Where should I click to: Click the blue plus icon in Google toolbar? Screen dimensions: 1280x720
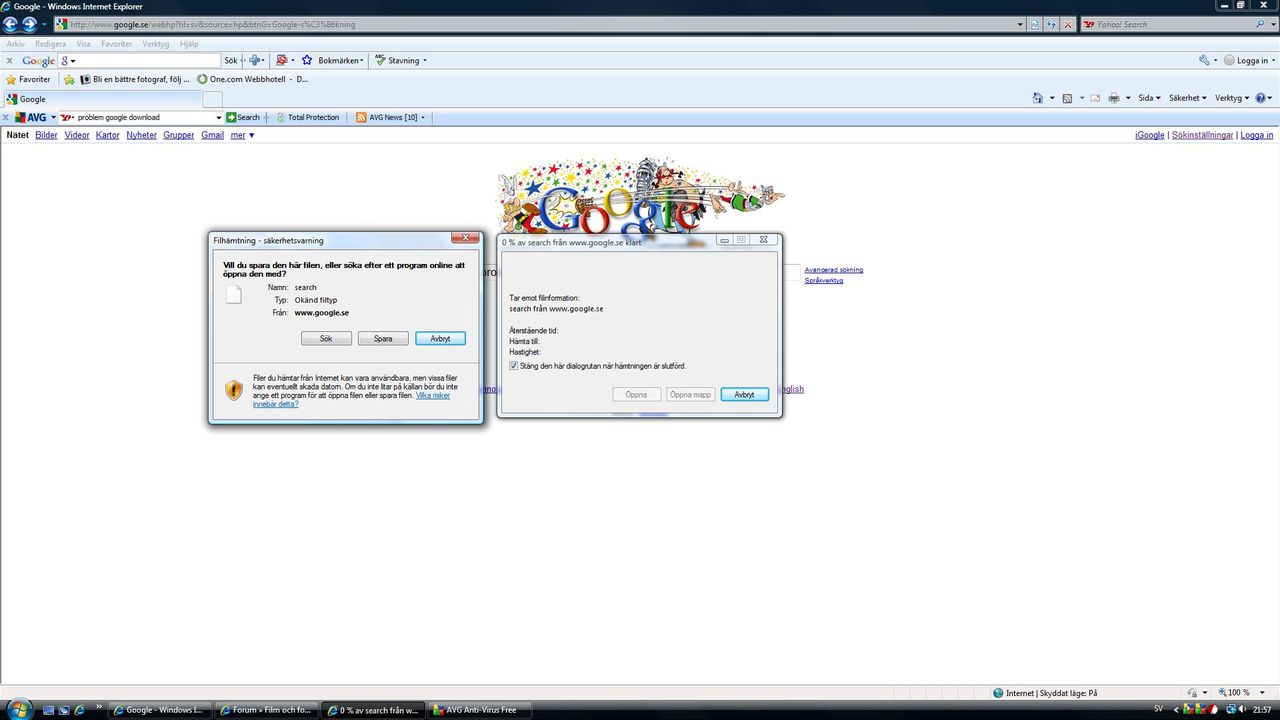point(255,61)
